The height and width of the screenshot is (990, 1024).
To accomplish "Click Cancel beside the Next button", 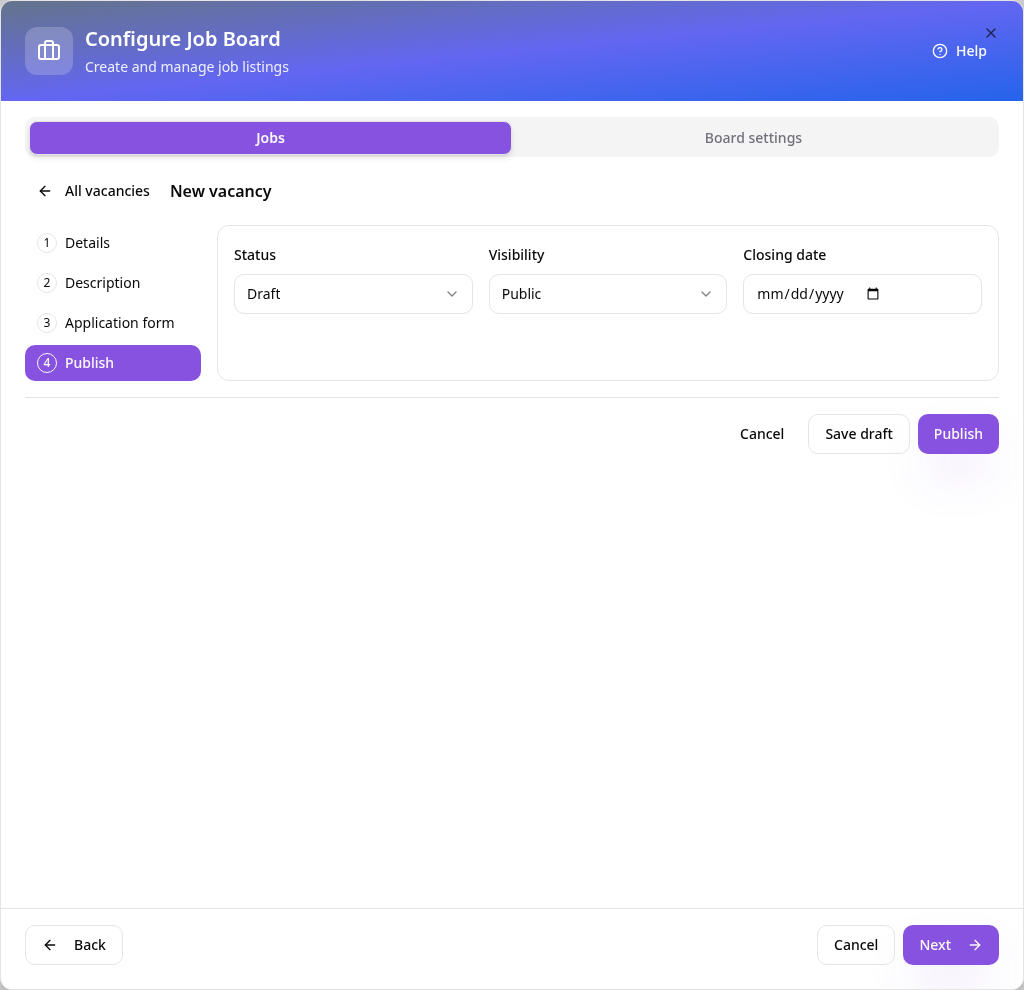I will (856, 945).
